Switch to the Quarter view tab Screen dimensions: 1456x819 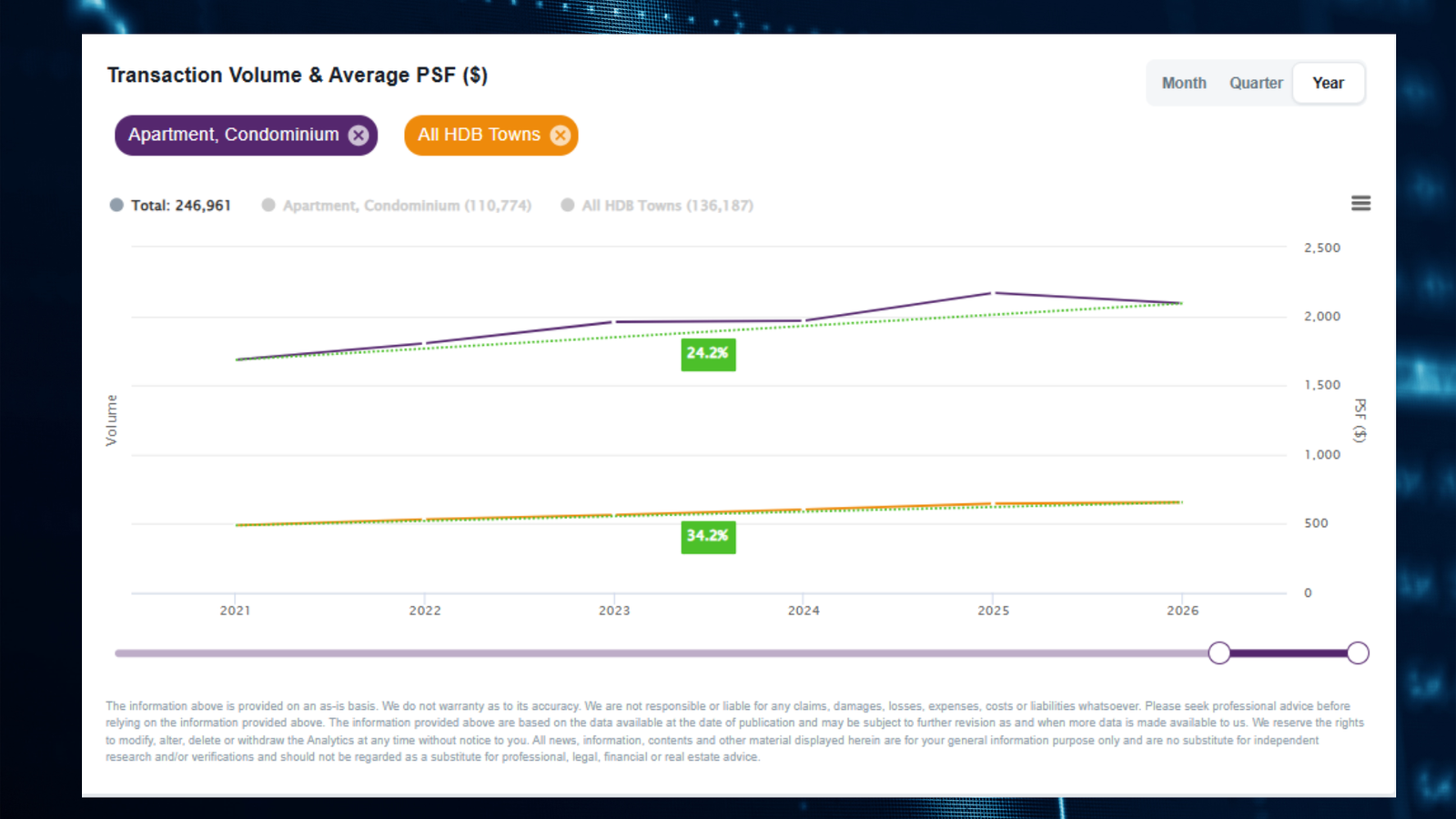click(1255, 83)
